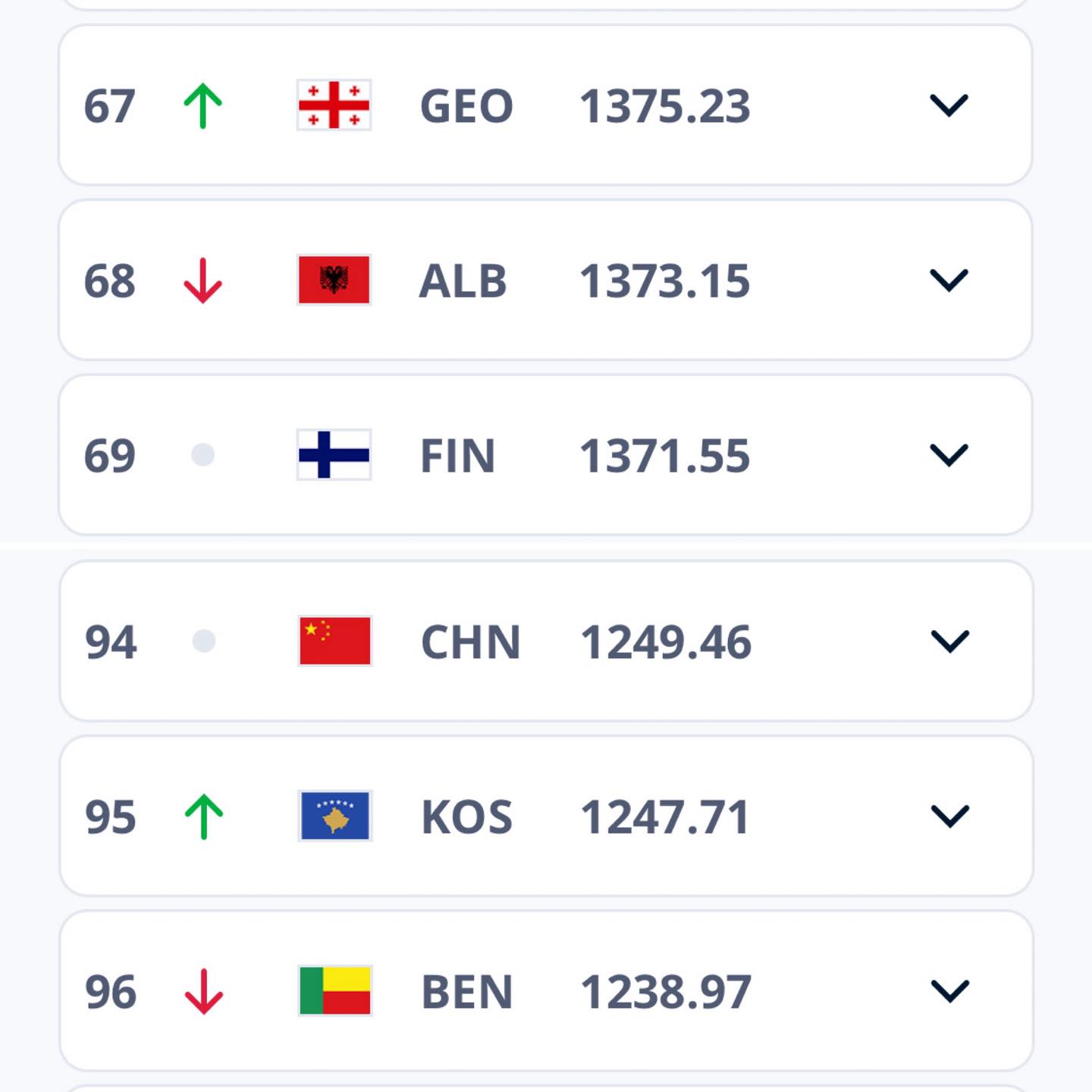Expand the KOS ranking row chevron
Viewport: 1092px width, 1092px height.
(x=949, y=816)
